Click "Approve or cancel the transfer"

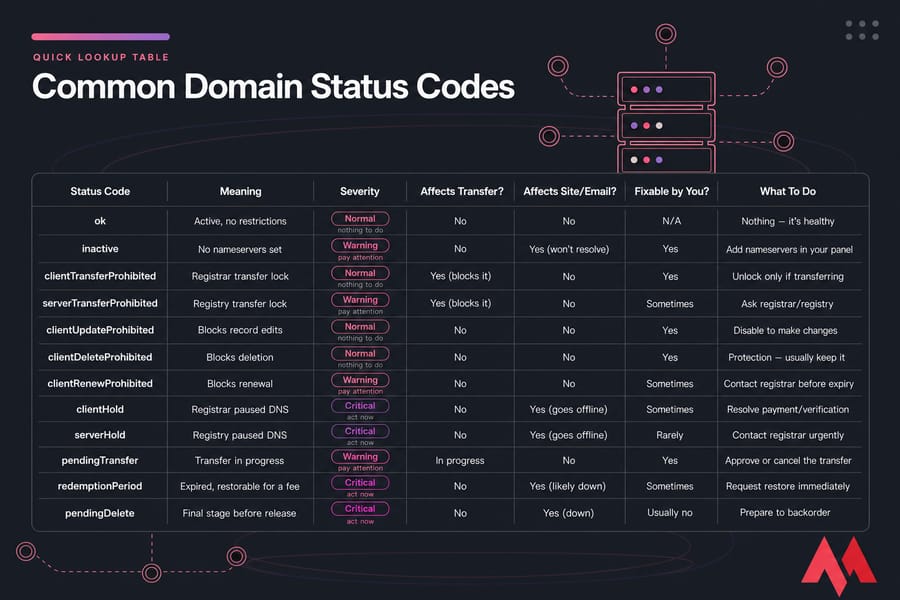(788, 460)
